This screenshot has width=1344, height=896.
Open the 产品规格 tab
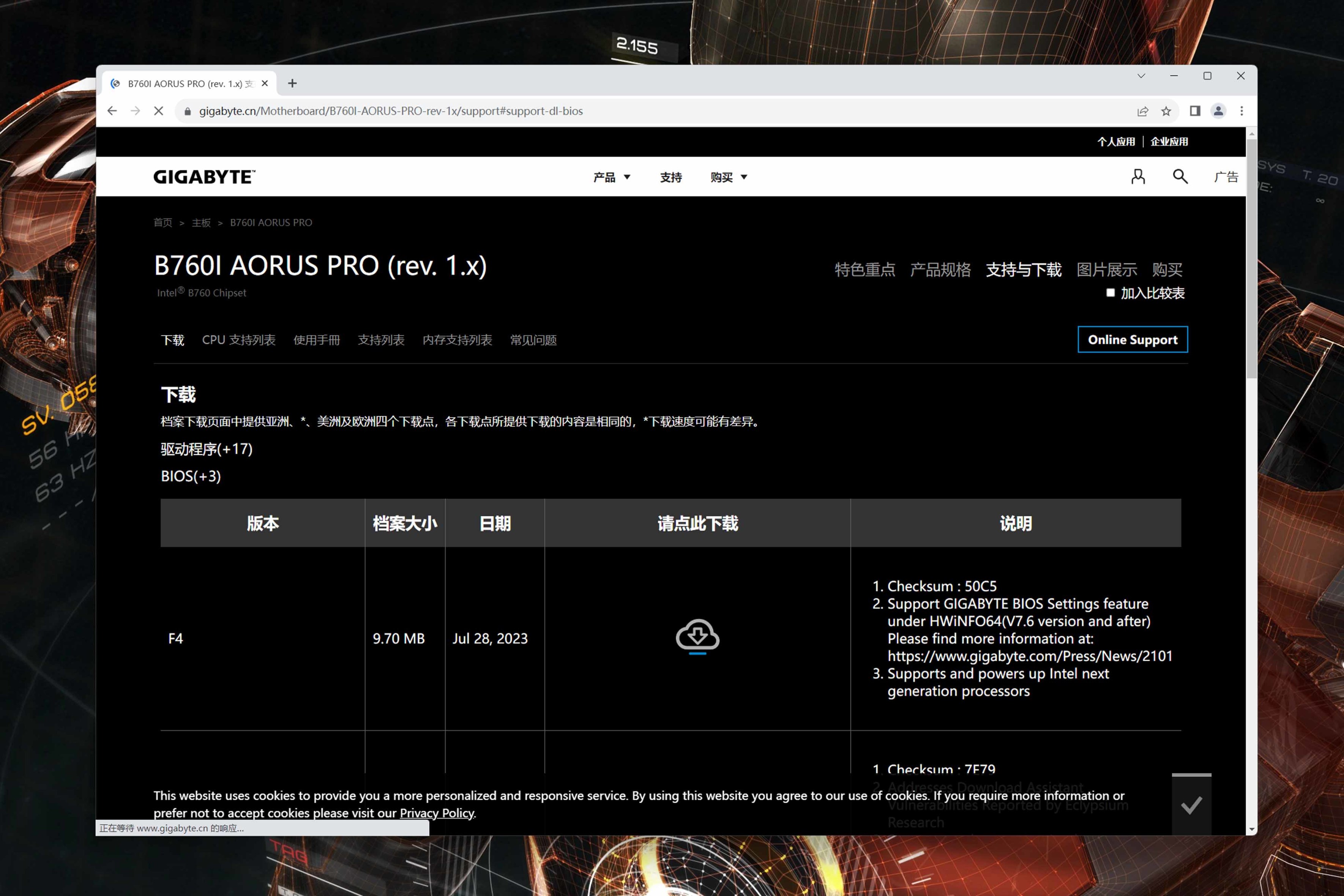(940, 270)
